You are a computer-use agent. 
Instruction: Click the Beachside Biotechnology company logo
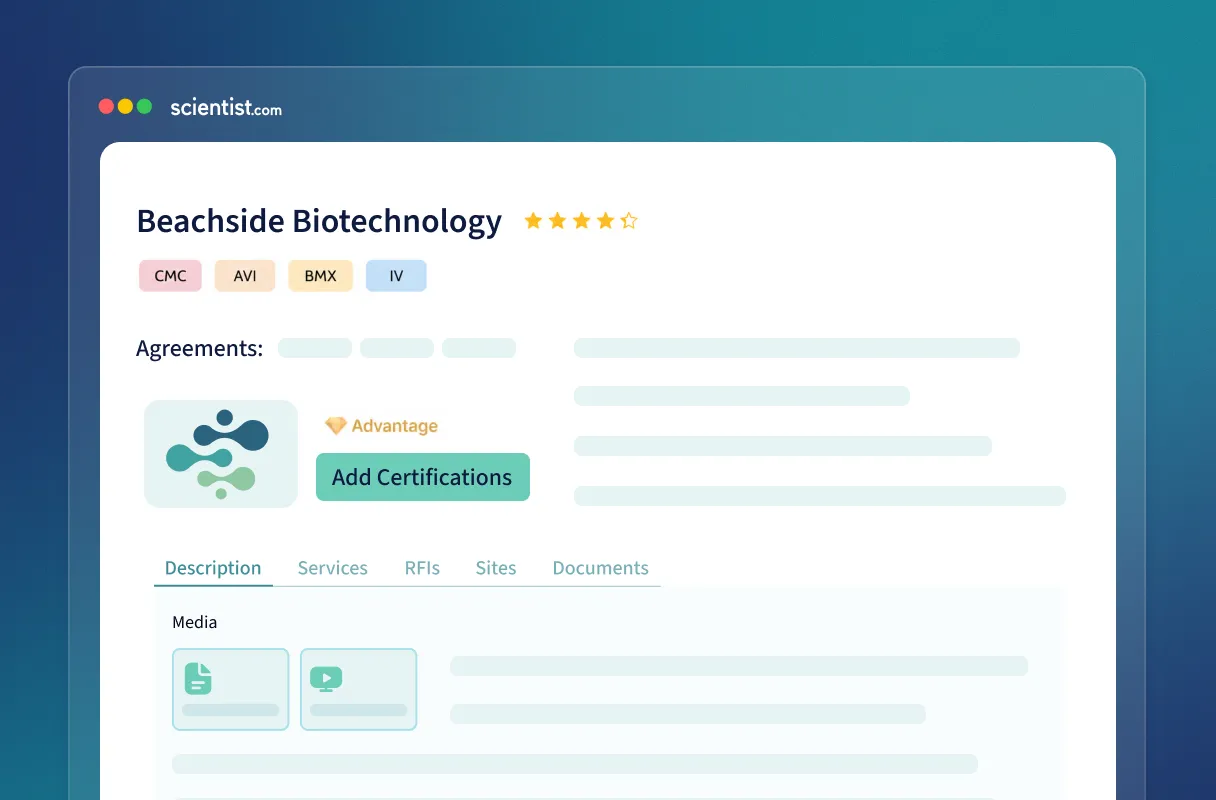point(221,454)
